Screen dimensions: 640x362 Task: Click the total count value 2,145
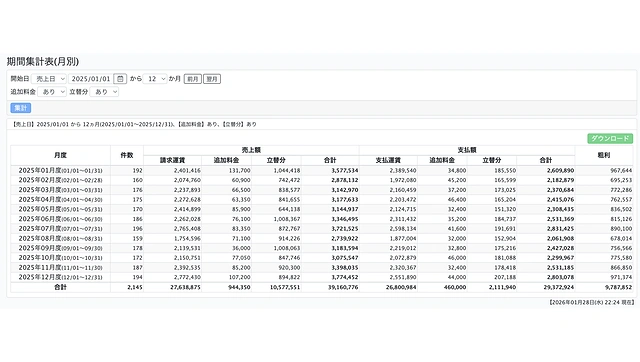[135, 287]
